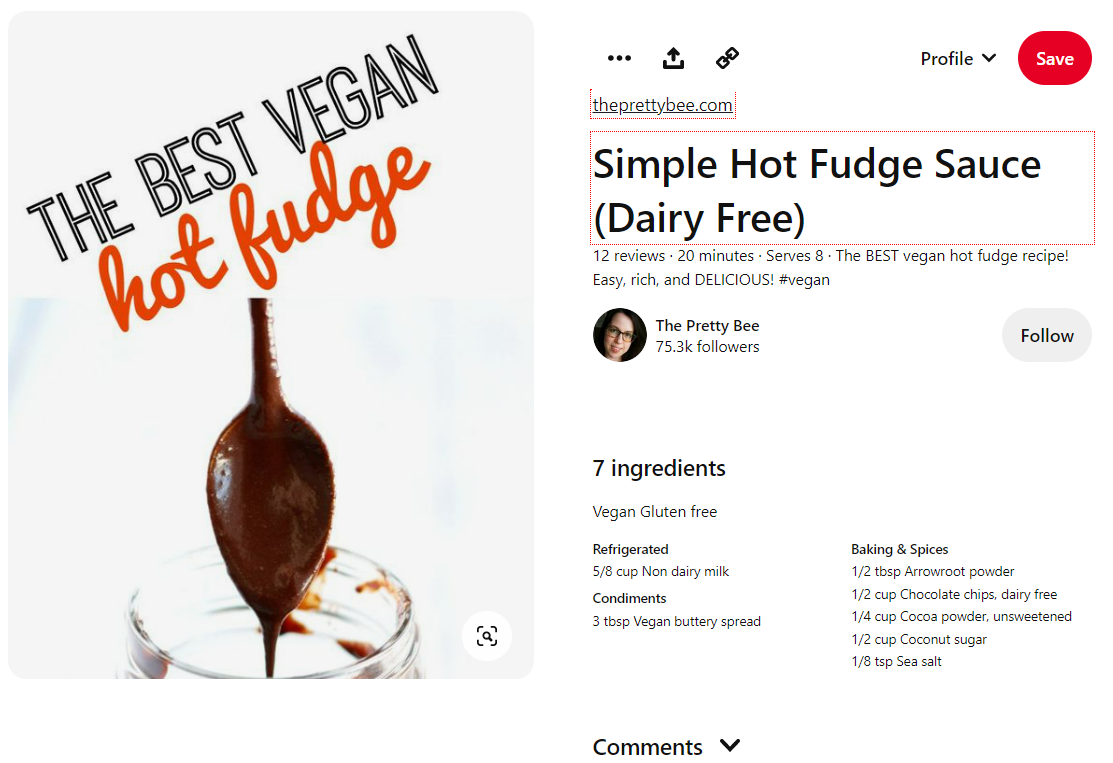Visit theprettybee.com source link
This screenshot has width=1113, height=763.
[x=662, y=105]
